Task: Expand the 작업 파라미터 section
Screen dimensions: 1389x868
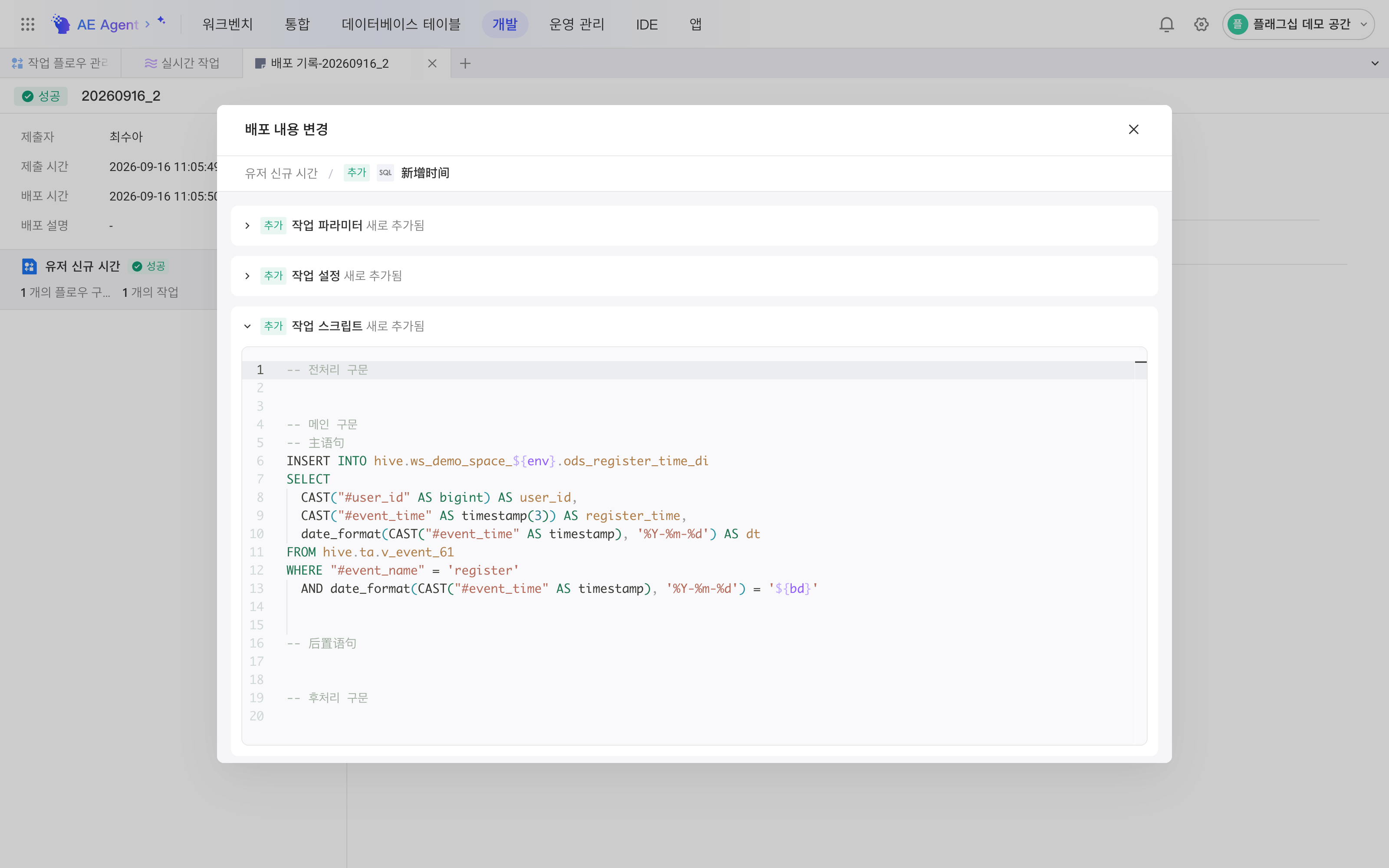Action: click(247, 226)
